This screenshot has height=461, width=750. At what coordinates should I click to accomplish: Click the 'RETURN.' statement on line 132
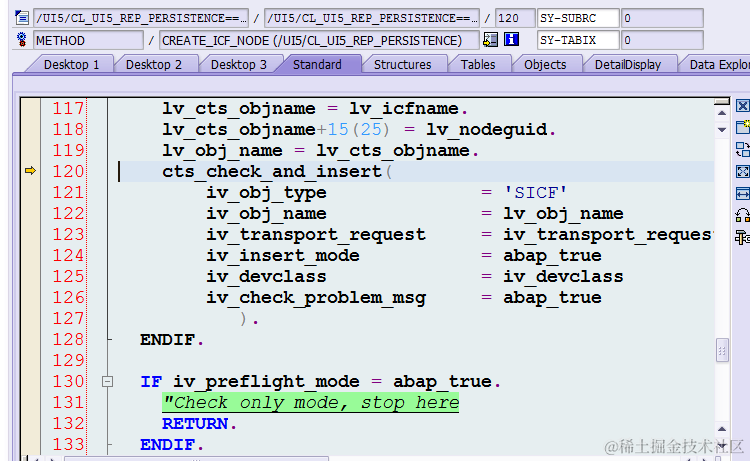(199, 424)
